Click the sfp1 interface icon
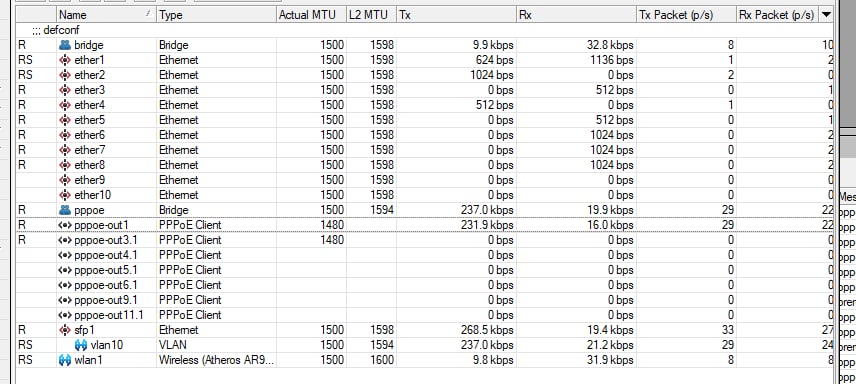 coord(64,330)
